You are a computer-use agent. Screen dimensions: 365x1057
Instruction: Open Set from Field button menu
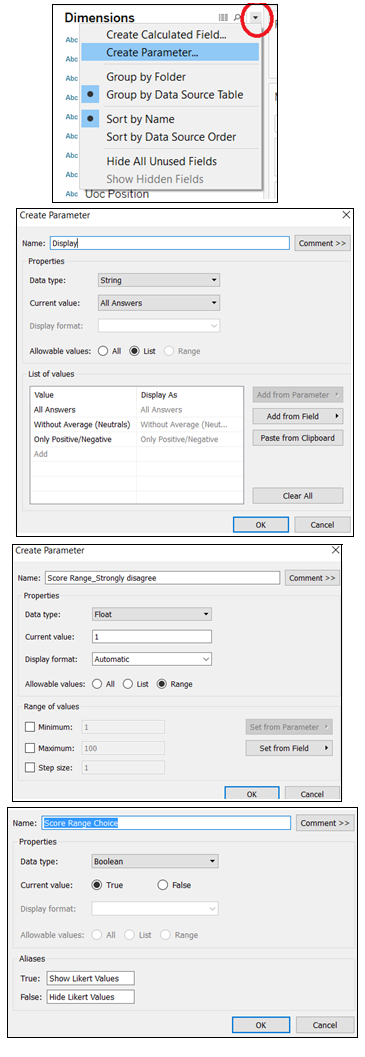[289, 748]
